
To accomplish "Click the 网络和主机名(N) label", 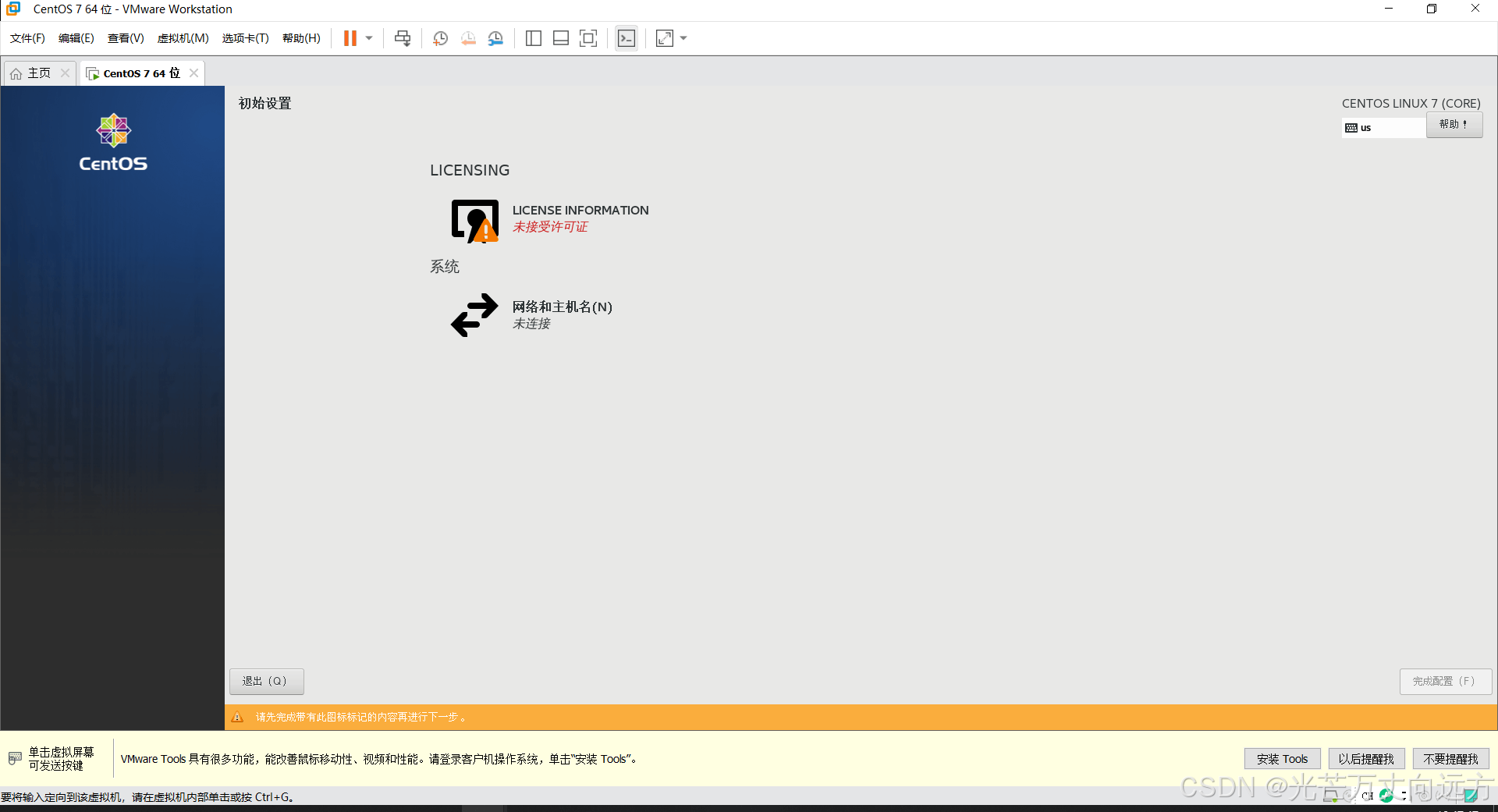I will coord(563,307).
